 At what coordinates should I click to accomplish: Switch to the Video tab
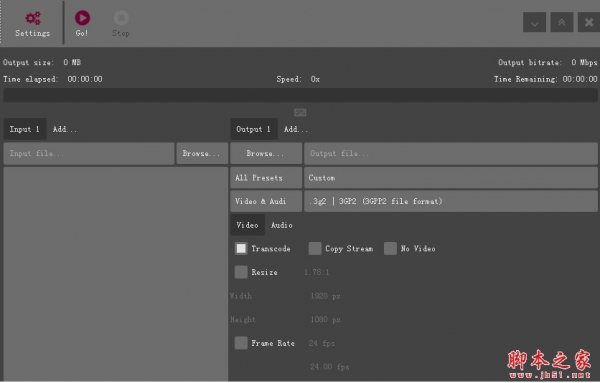click(x=248, y=225)
